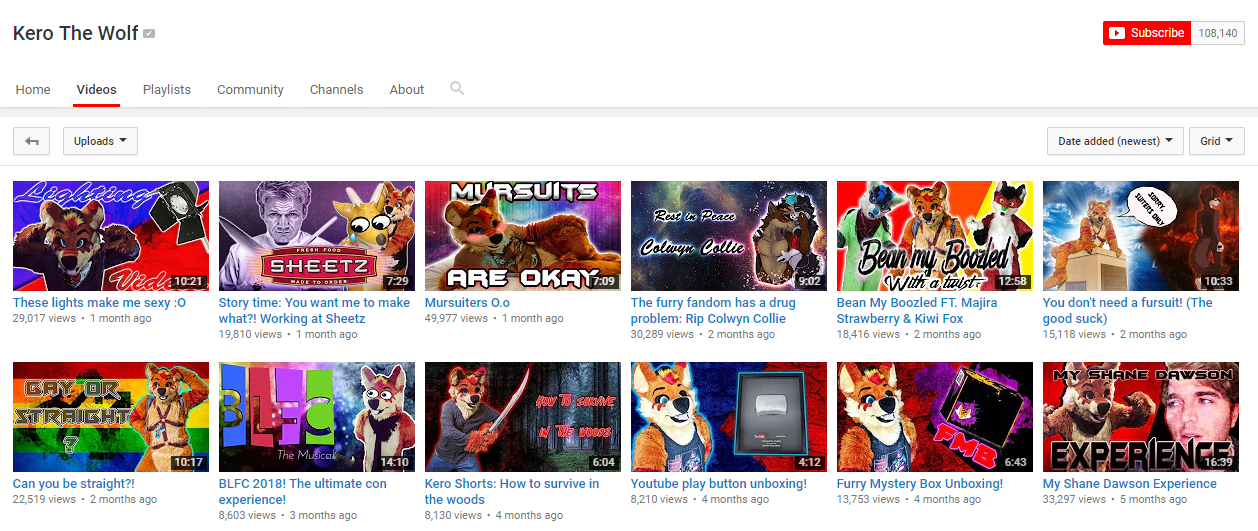This screenshot has height=531, width=1258.
Task: Click title 'You don't need a fursuit!'
Action: click(1127, 311)
